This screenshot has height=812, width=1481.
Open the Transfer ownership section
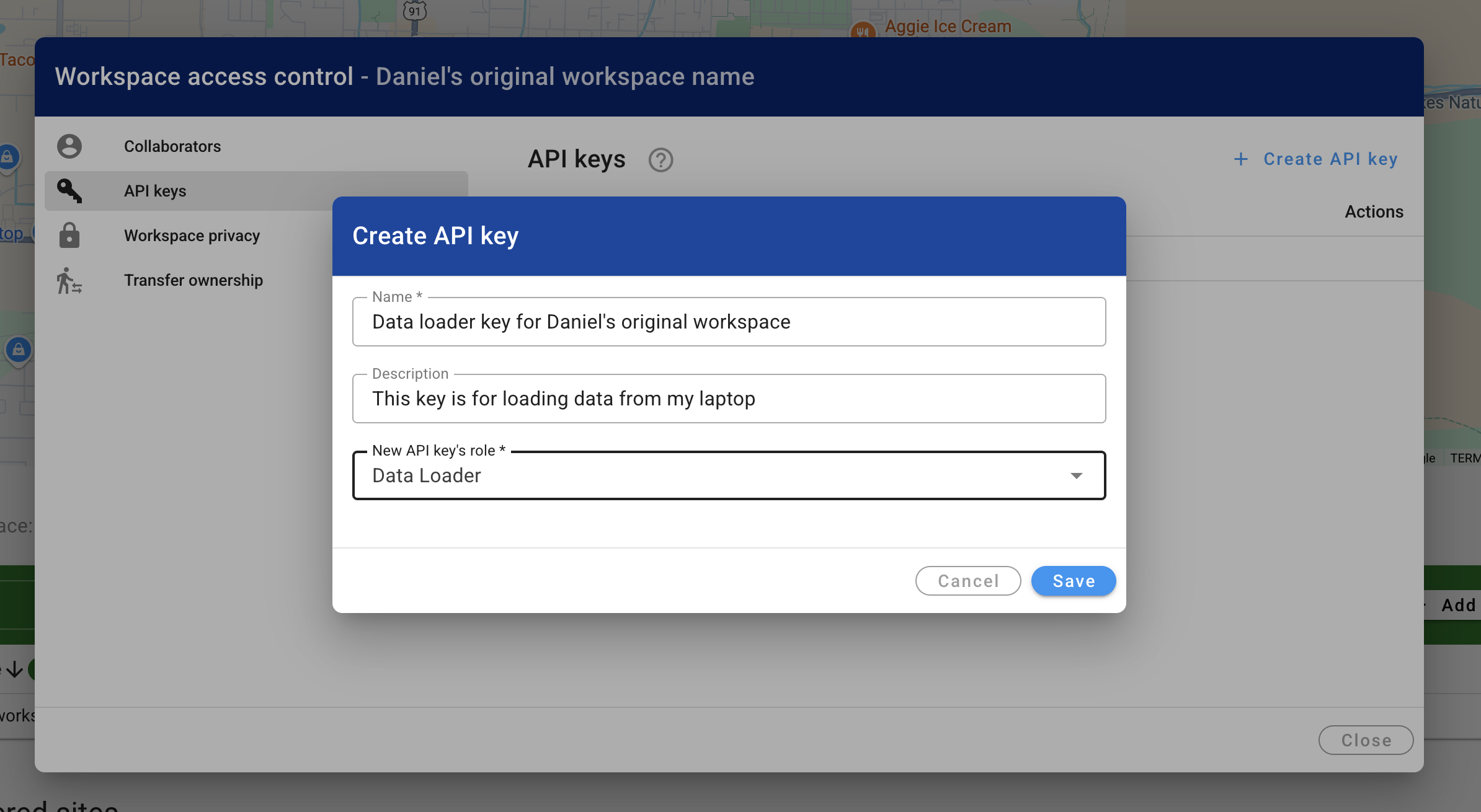point(256,280)
